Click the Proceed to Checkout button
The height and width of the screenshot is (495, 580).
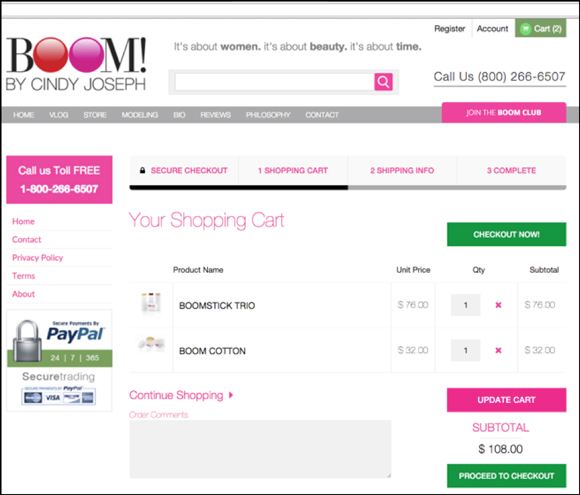506,476
